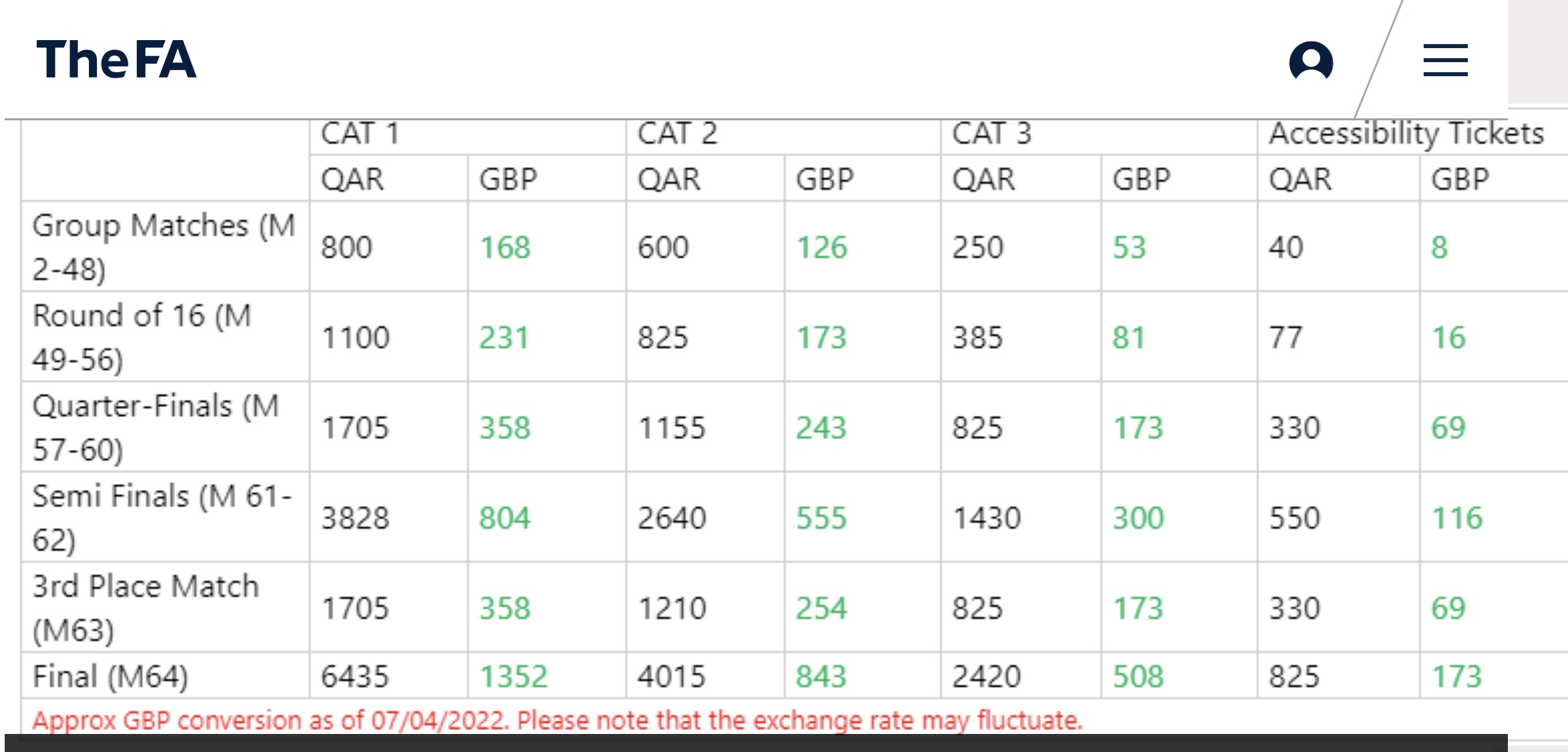Open the user account profile icon
Screen dimensions: 1568x752
coord(1311,60)
